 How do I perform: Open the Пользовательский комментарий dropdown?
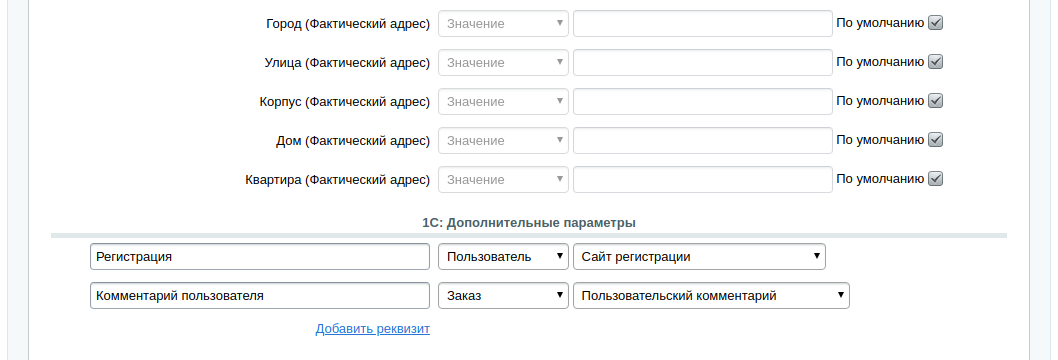coord(711,296)
